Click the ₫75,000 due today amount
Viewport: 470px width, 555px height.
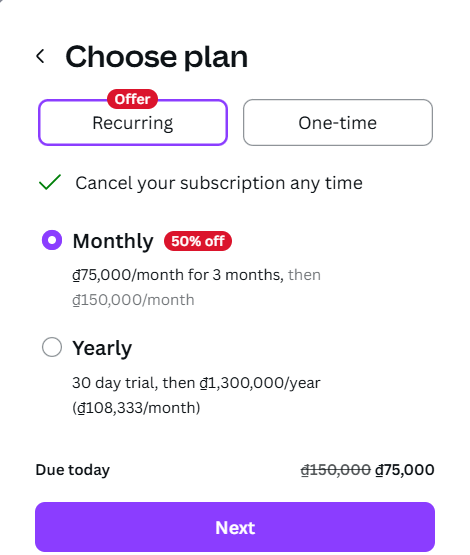pyautogui.click(x=405, y=470)
